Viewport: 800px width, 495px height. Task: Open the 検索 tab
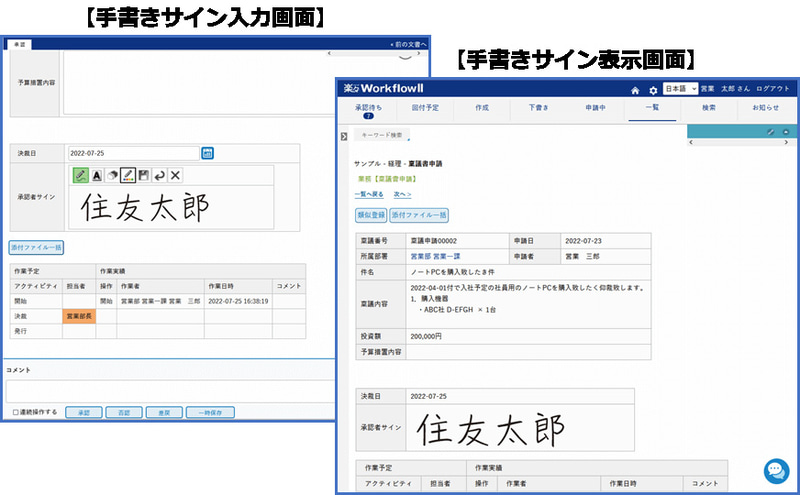(x=709, y=108)
